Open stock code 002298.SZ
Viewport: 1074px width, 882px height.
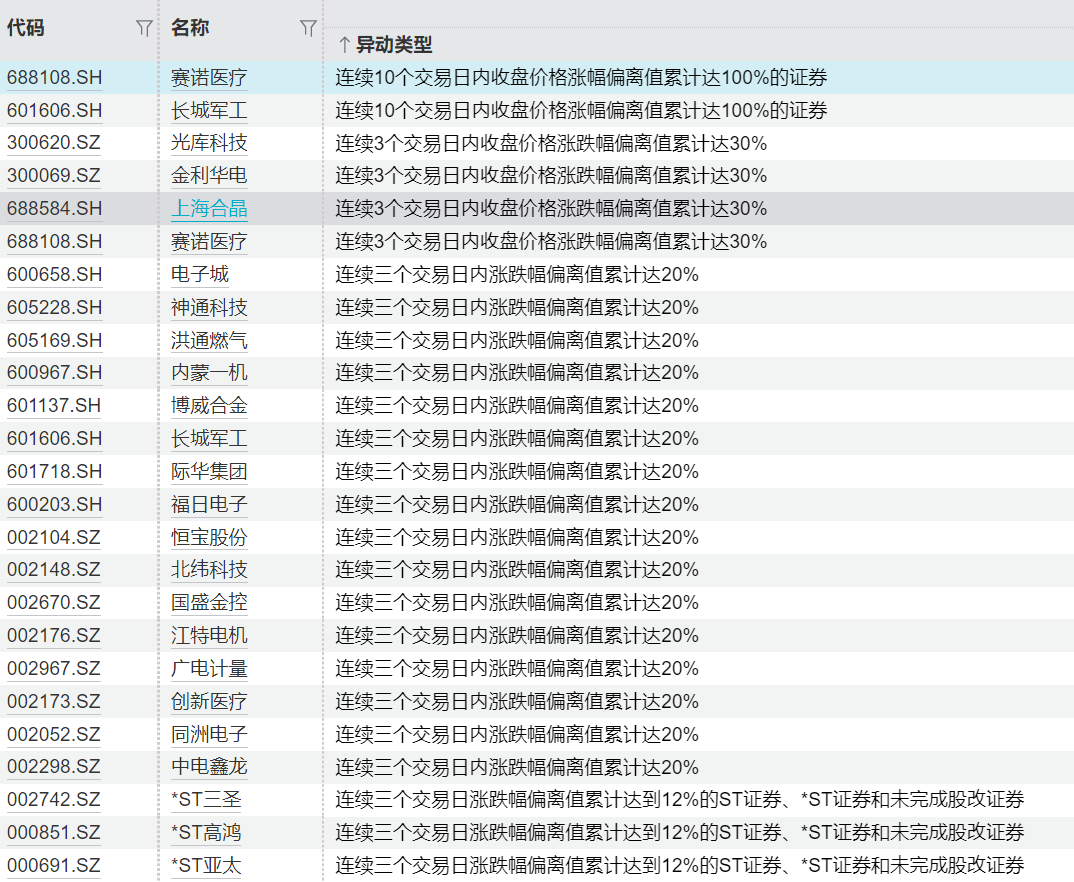pos(53,767)
